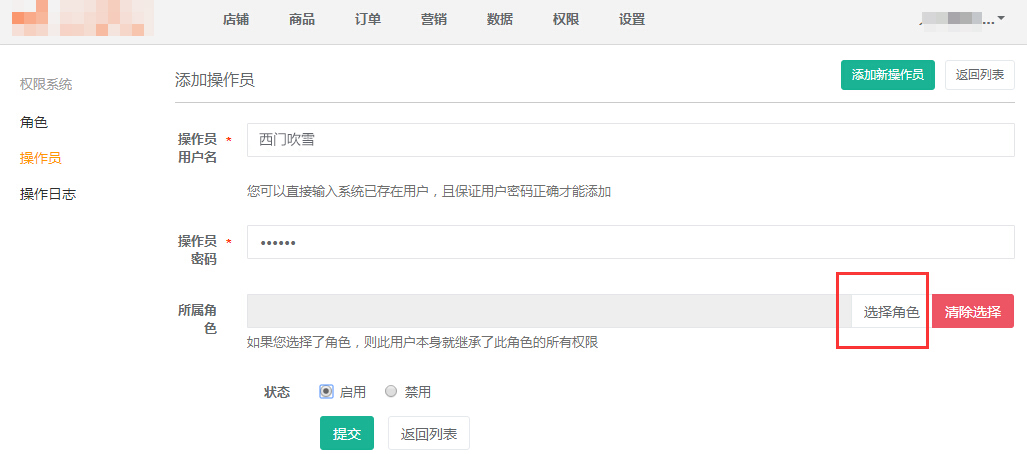Open the 设置 navigation item
This screenshot has height=454, width=1027.
coord(632,20)
